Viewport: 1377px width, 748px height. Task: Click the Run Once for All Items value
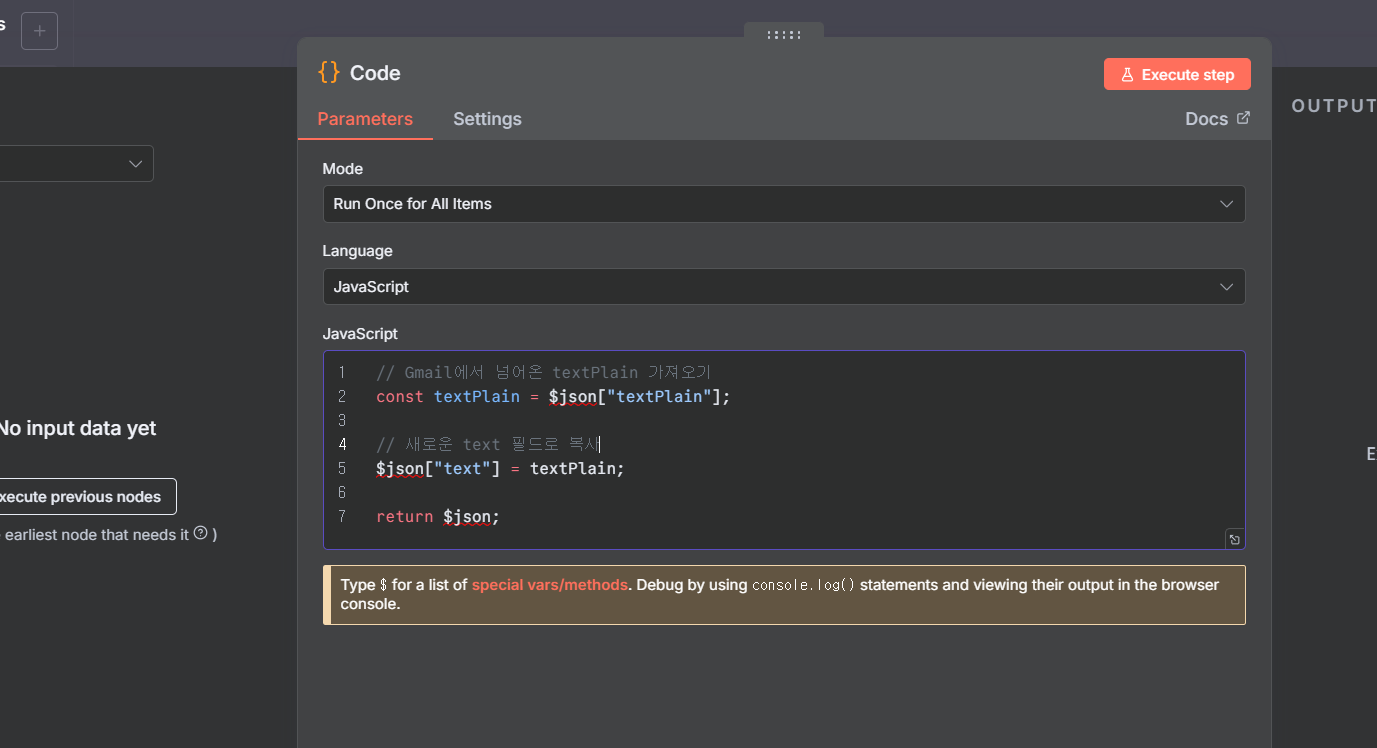tap(413, 204)
